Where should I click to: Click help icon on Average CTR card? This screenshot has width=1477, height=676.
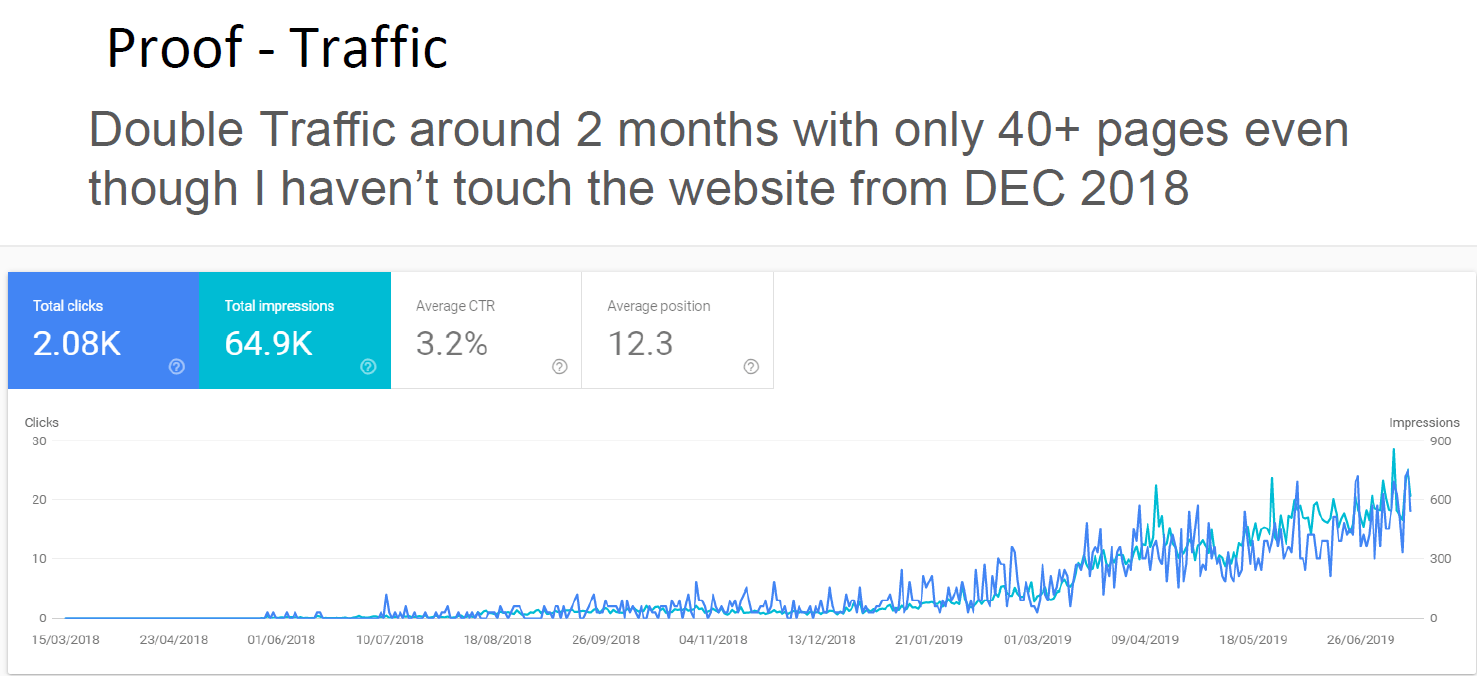click(560, 367)
